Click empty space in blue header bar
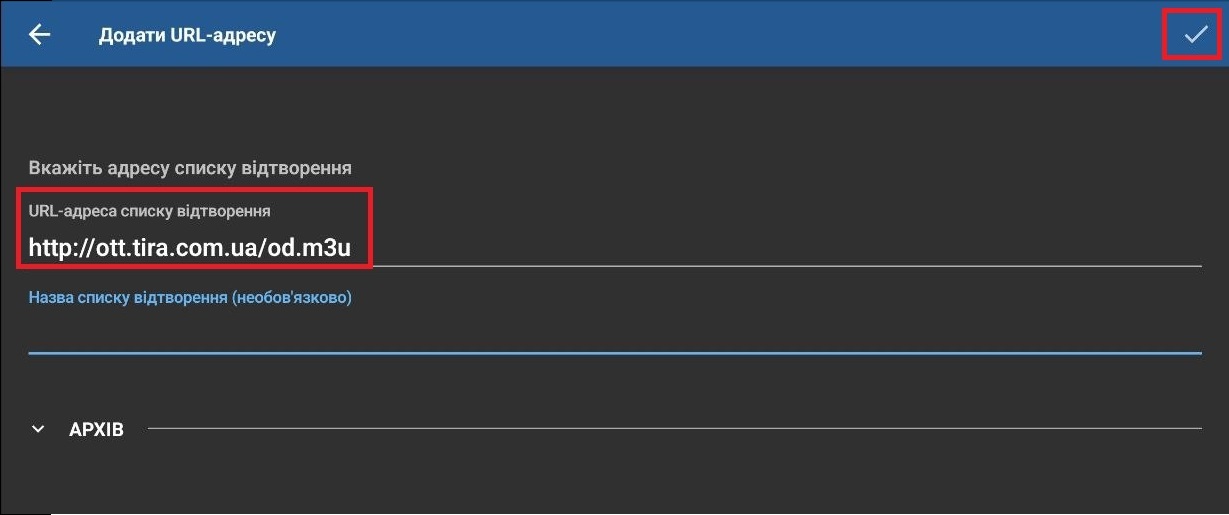This screenshot has height=515, width=1229. (700, 35)
